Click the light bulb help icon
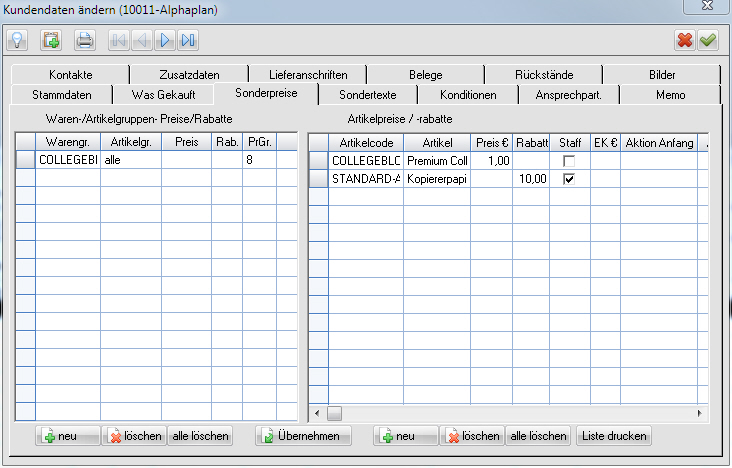Viewport: 732px width, 468px height. (17, 40)
